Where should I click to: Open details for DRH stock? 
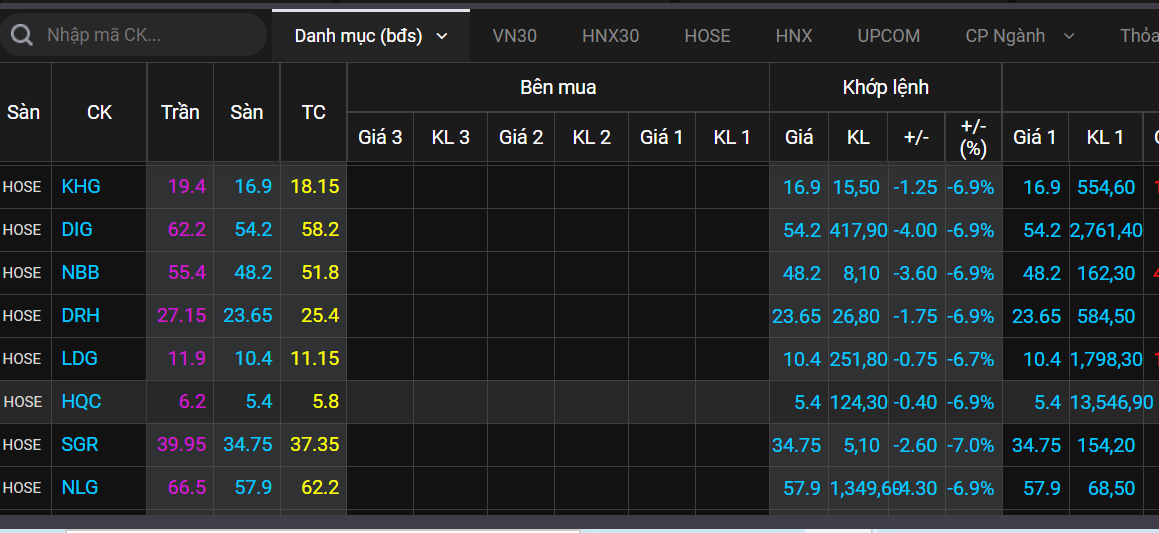(x=80, y=316)
